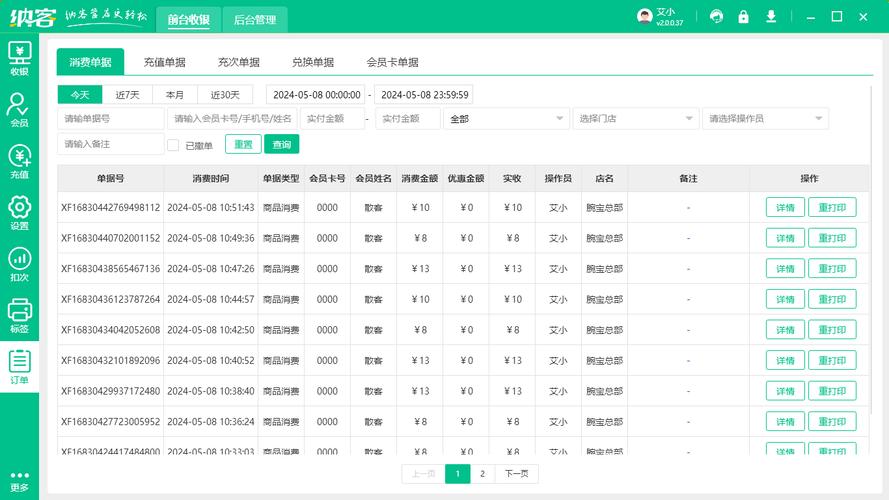Filter by 本月 this month
The width and height of the screenshot is (889, 500).
(x=175, y=95)
